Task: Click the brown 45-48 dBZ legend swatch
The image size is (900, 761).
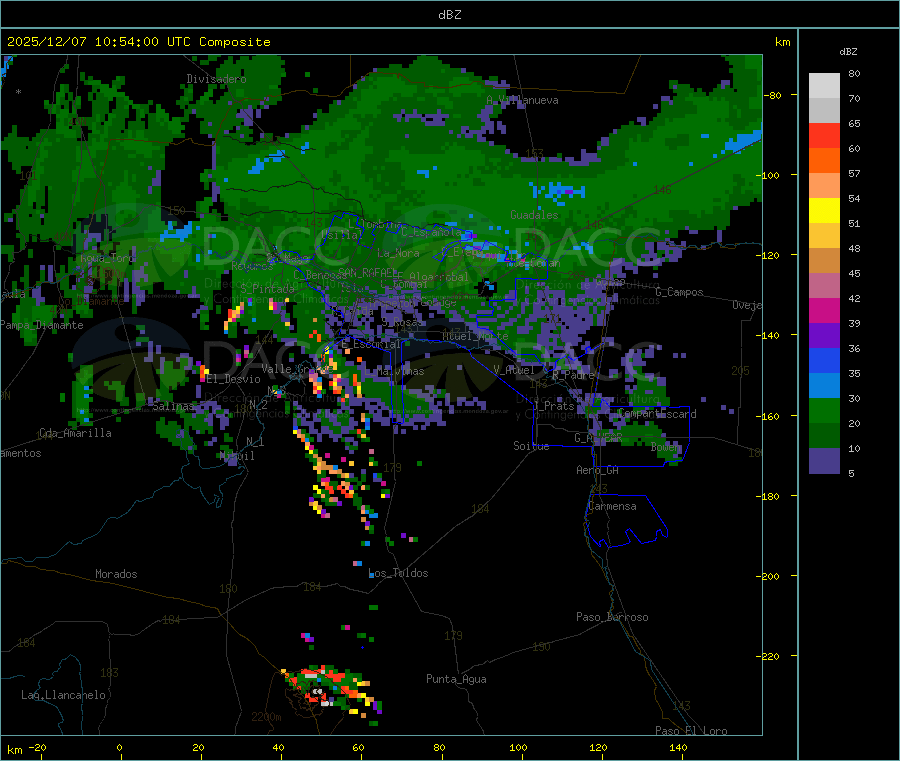Action: tap(824, 261)
